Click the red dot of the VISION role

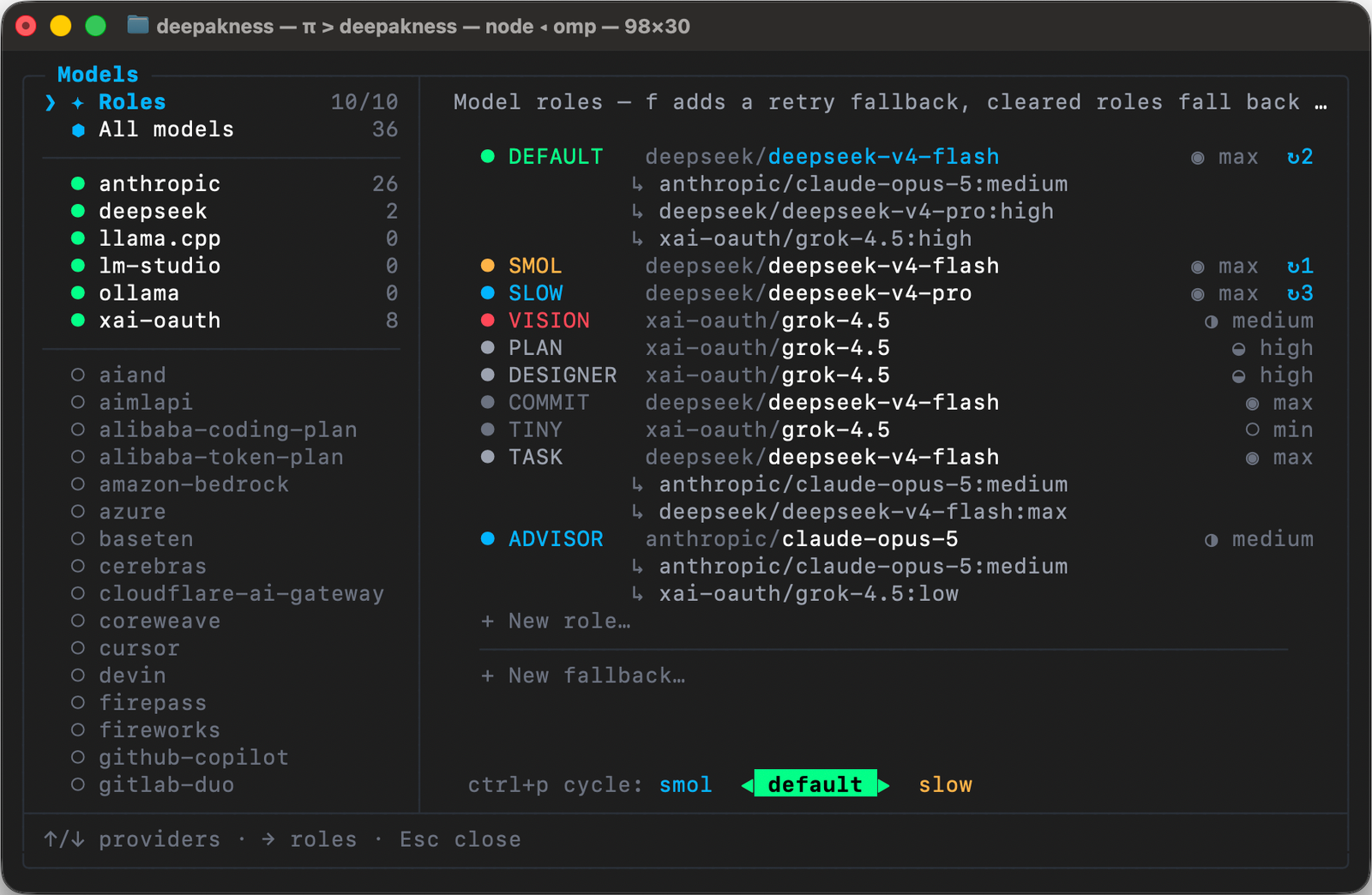(x=488, y=321)
